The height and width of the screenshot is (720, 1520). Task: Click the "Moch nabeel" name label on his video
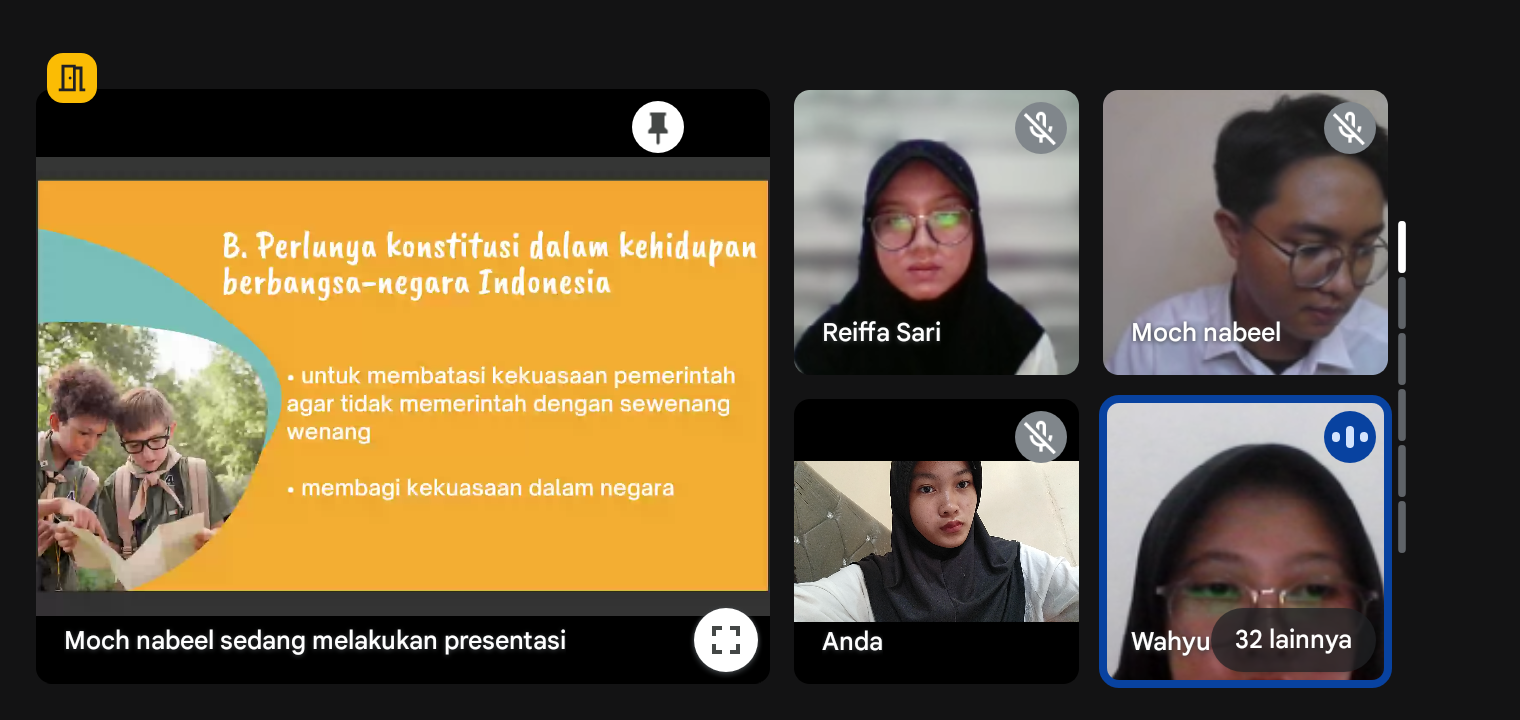point(1205,333)
